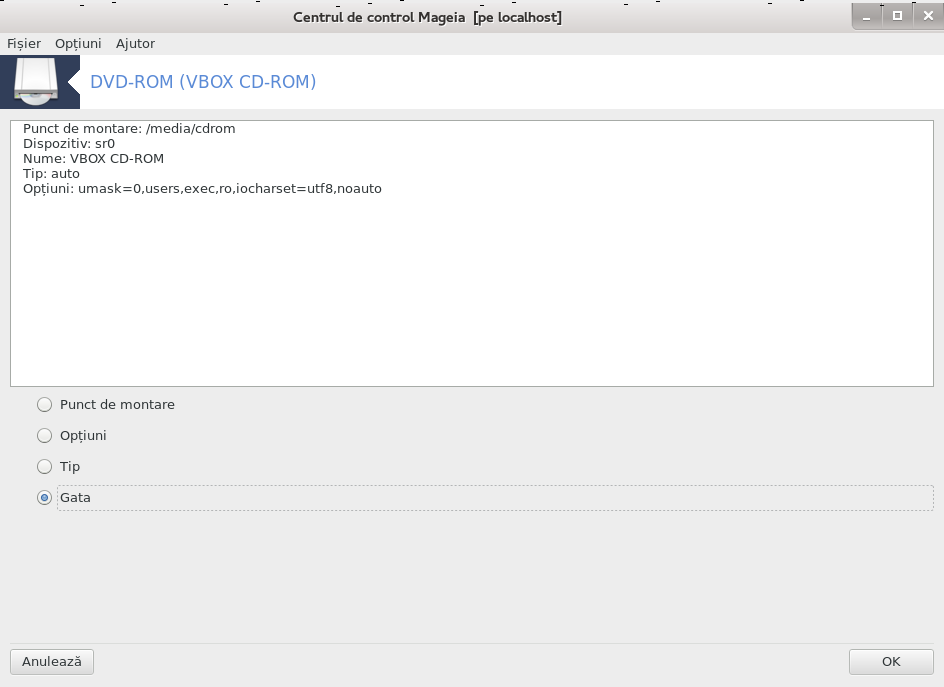Image resolution: width=944 pixels, height=687 pixels.
Task: Close the Mageia control center window
Action: click(928, 16)
